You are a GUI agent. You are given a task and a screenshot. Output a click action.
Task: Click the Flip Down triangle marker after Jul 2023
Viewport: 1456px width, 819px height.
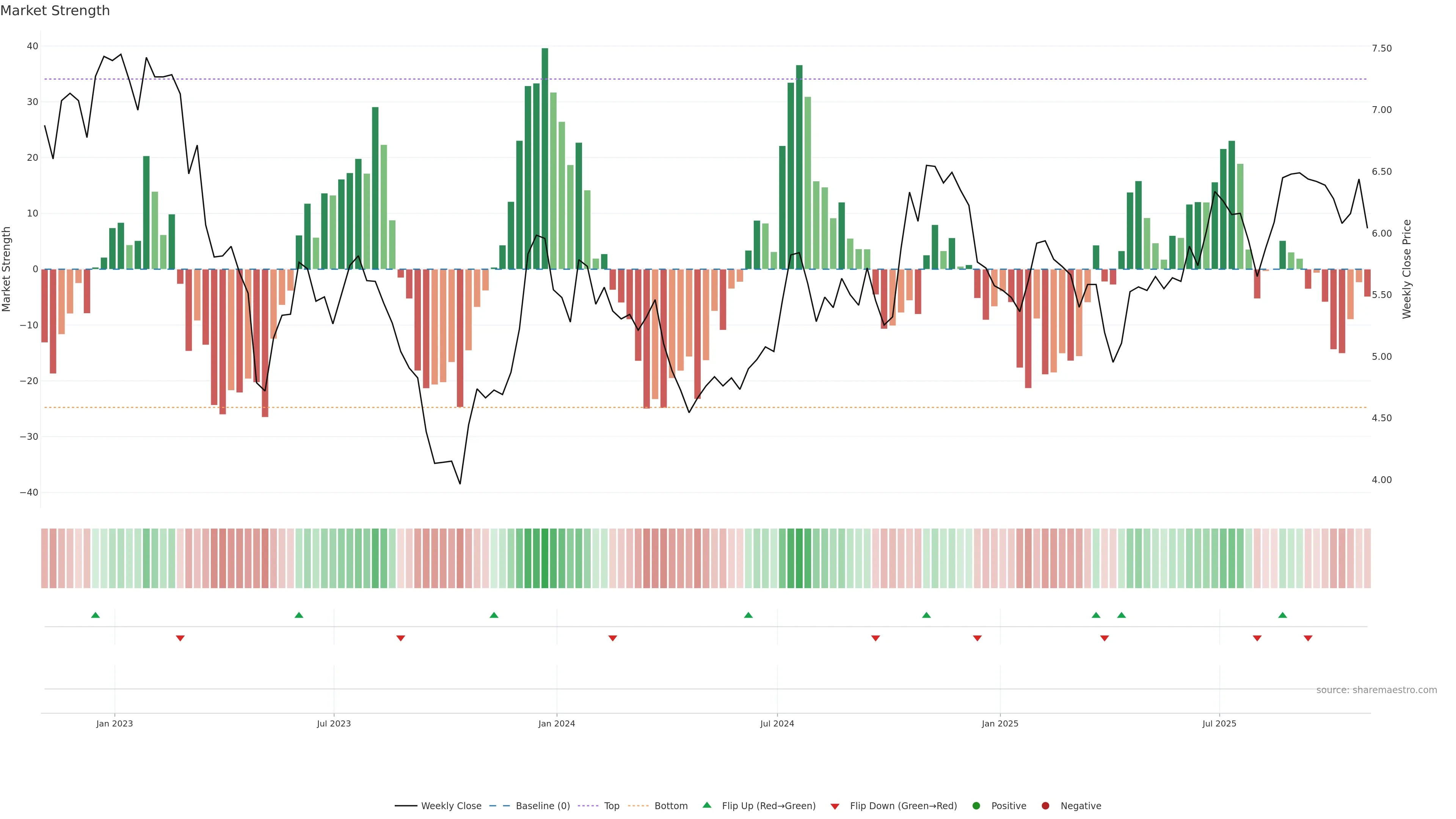(x=401, y=638)
